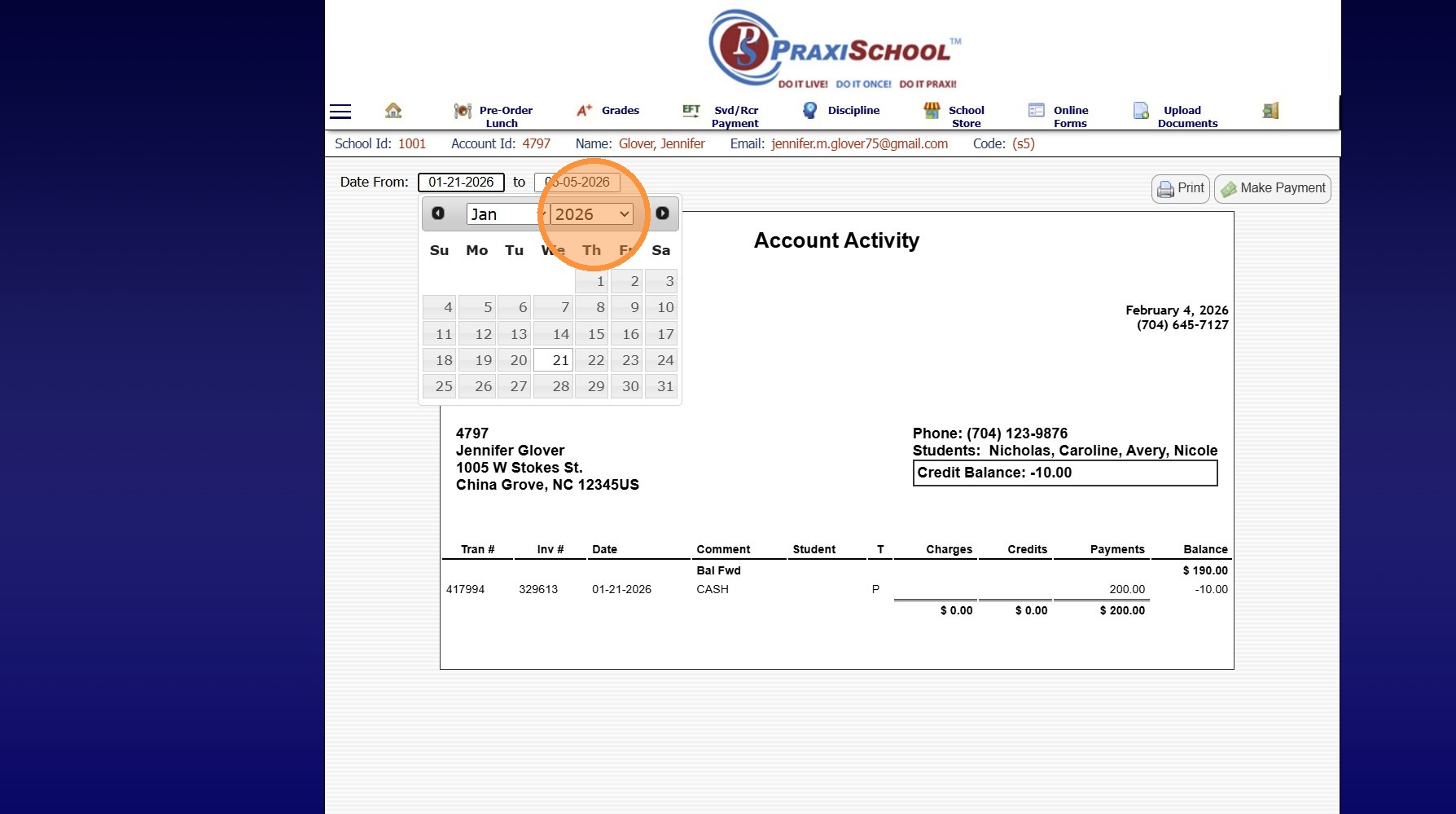Click the Date From field
The image size is (1456, 814).
point(461,183)
